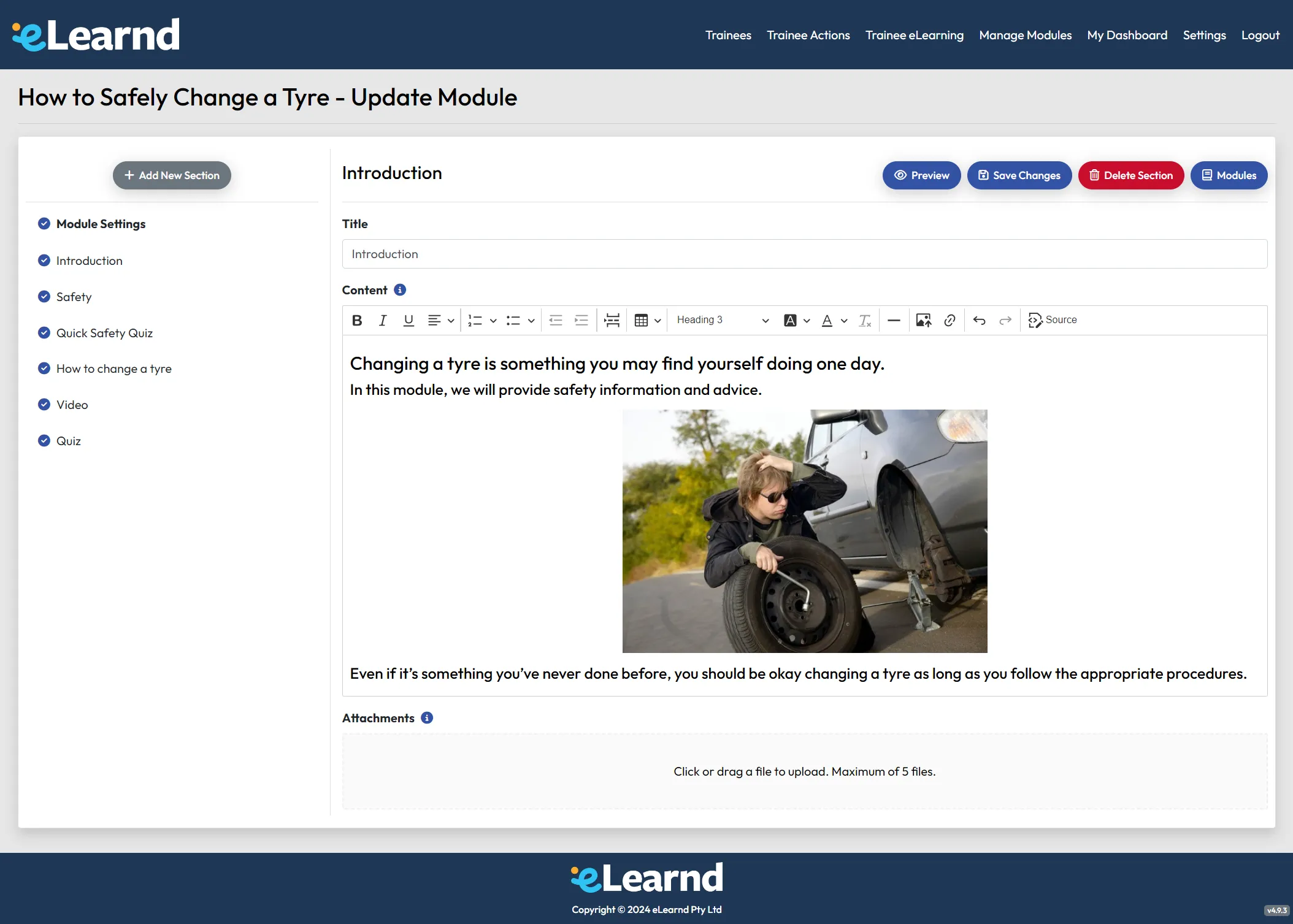This screenshot has height=924, width=1293.
Task: Insert an image into the content
Action: 924,320
